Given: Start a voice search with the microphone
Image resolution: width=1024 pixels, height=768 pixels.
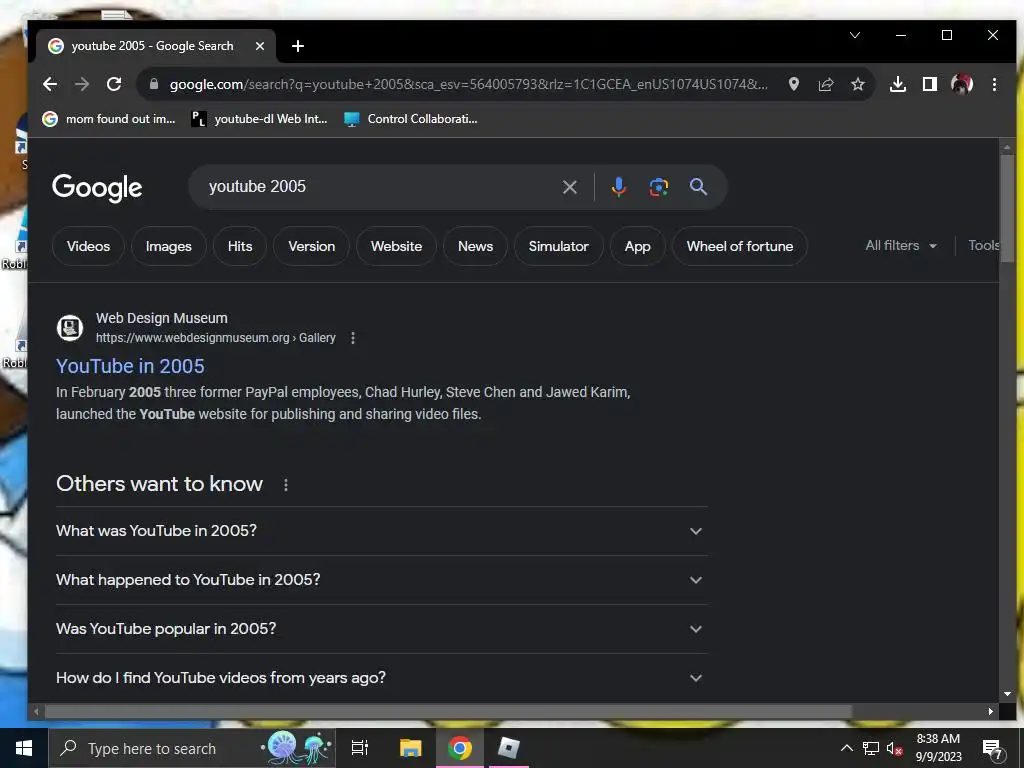Looking at the screenshot, I should tap(618, 187).
